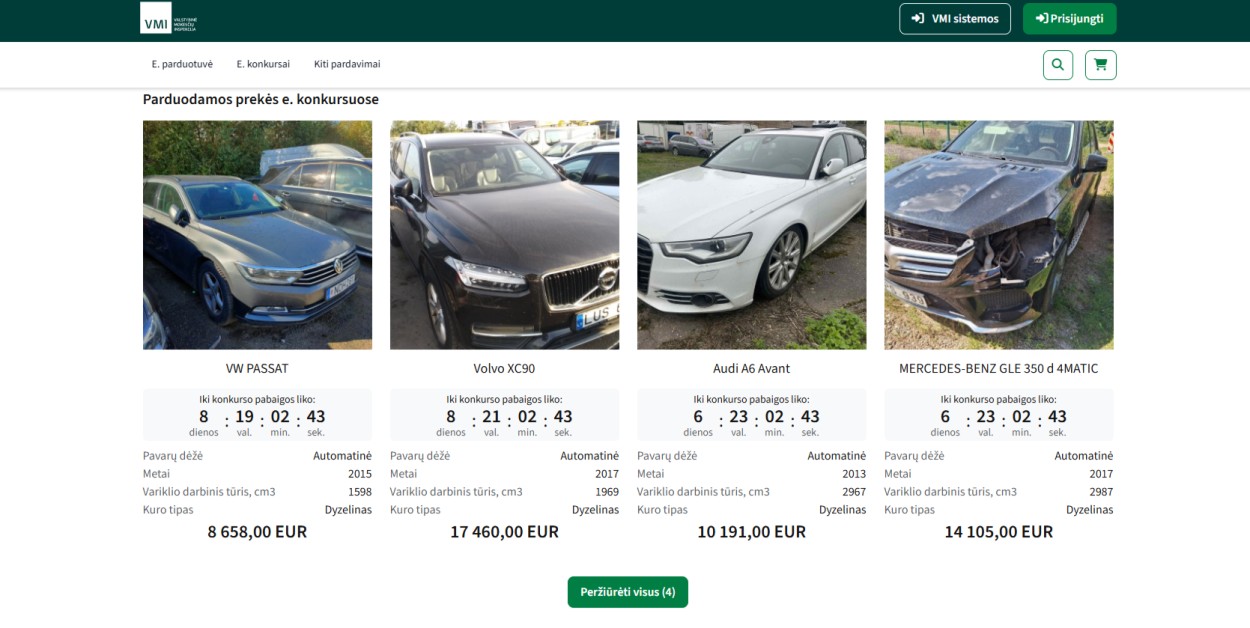
Task: Click the VMI logo in header
Action: click(x=169, y=18)
